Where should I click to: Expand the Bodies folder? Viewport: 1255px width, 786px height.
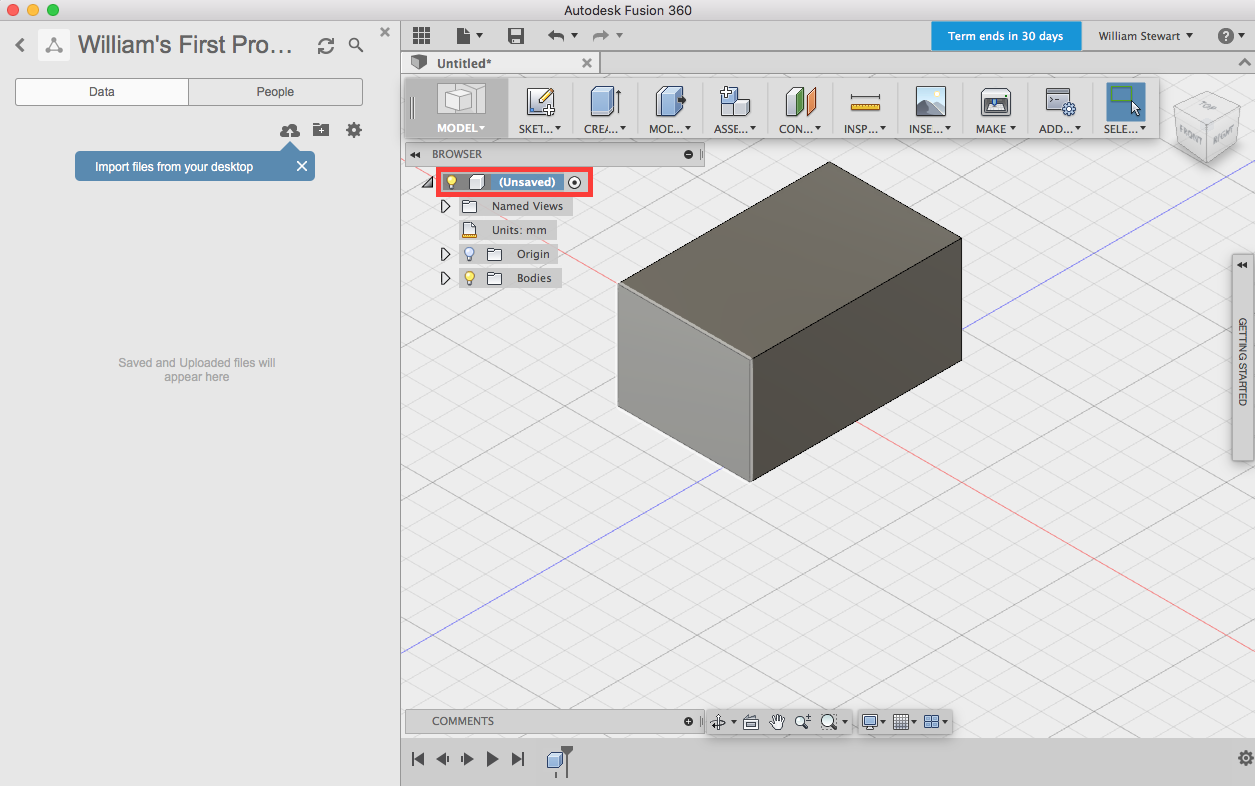click(446, 278)
